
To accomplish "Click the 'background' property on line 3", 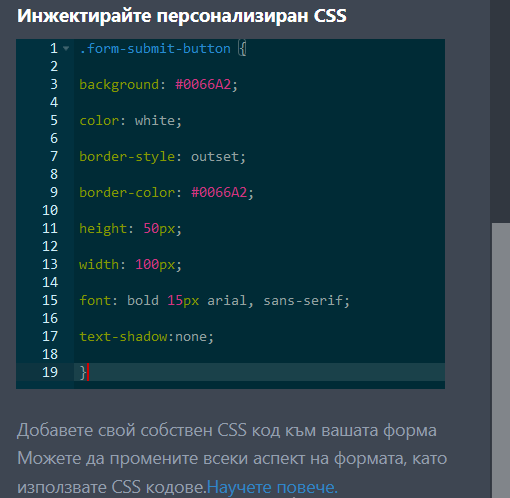I will tap(119, 84).
